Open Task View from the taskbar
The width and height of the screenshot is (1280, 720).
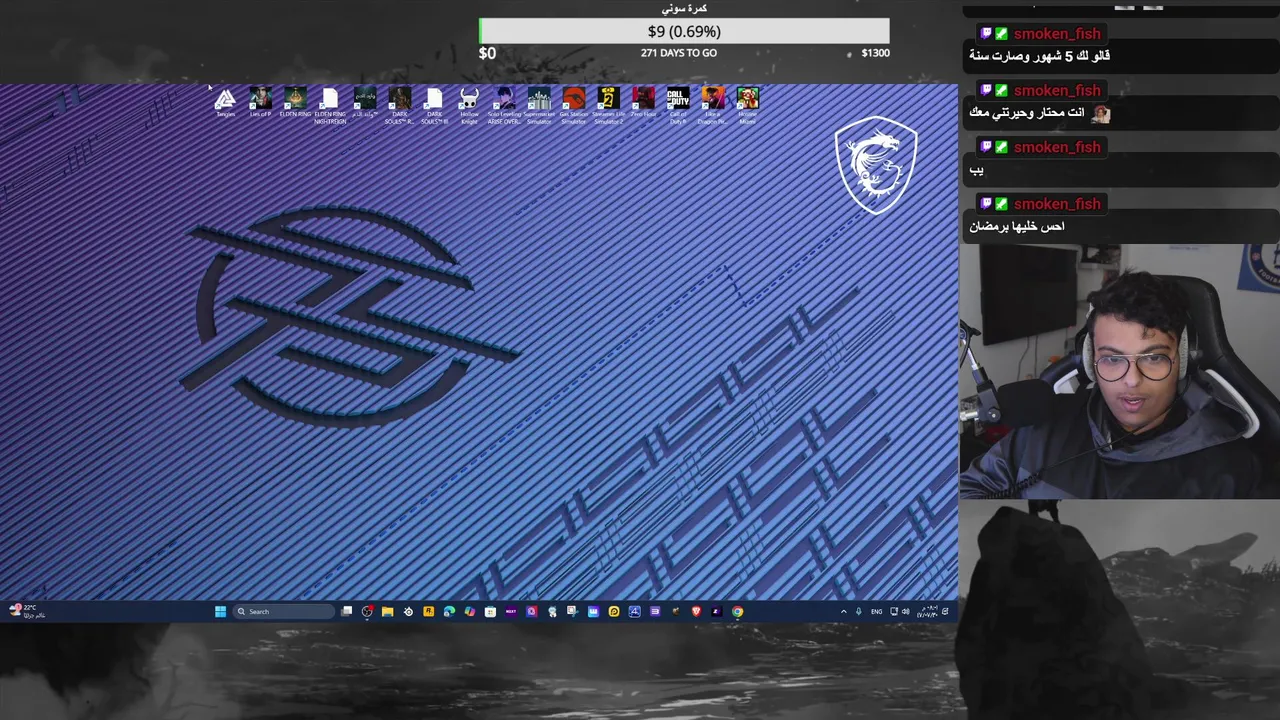pos(346,611)
